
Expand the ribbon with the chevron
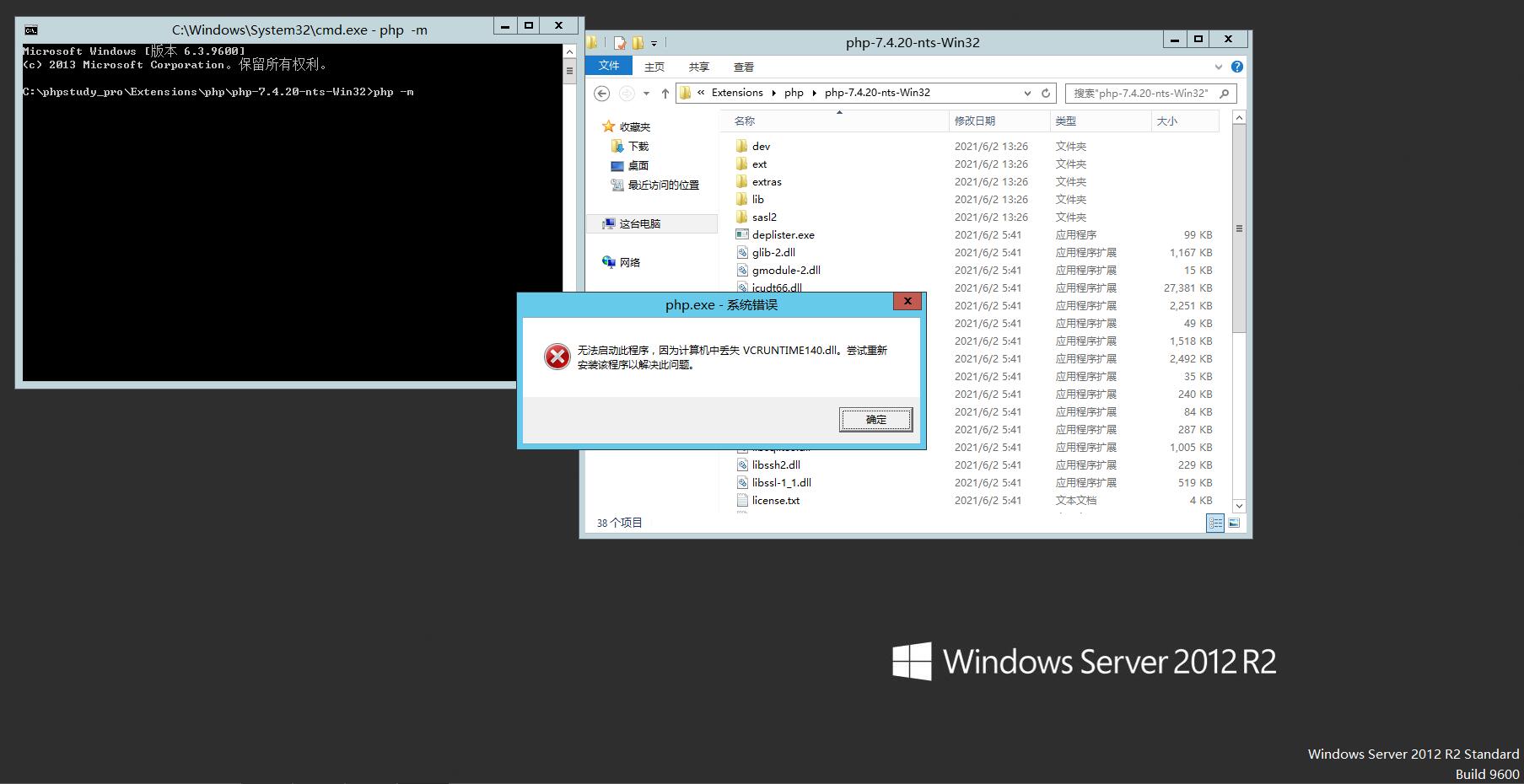pyautogui.click(x=1218, y=67)
